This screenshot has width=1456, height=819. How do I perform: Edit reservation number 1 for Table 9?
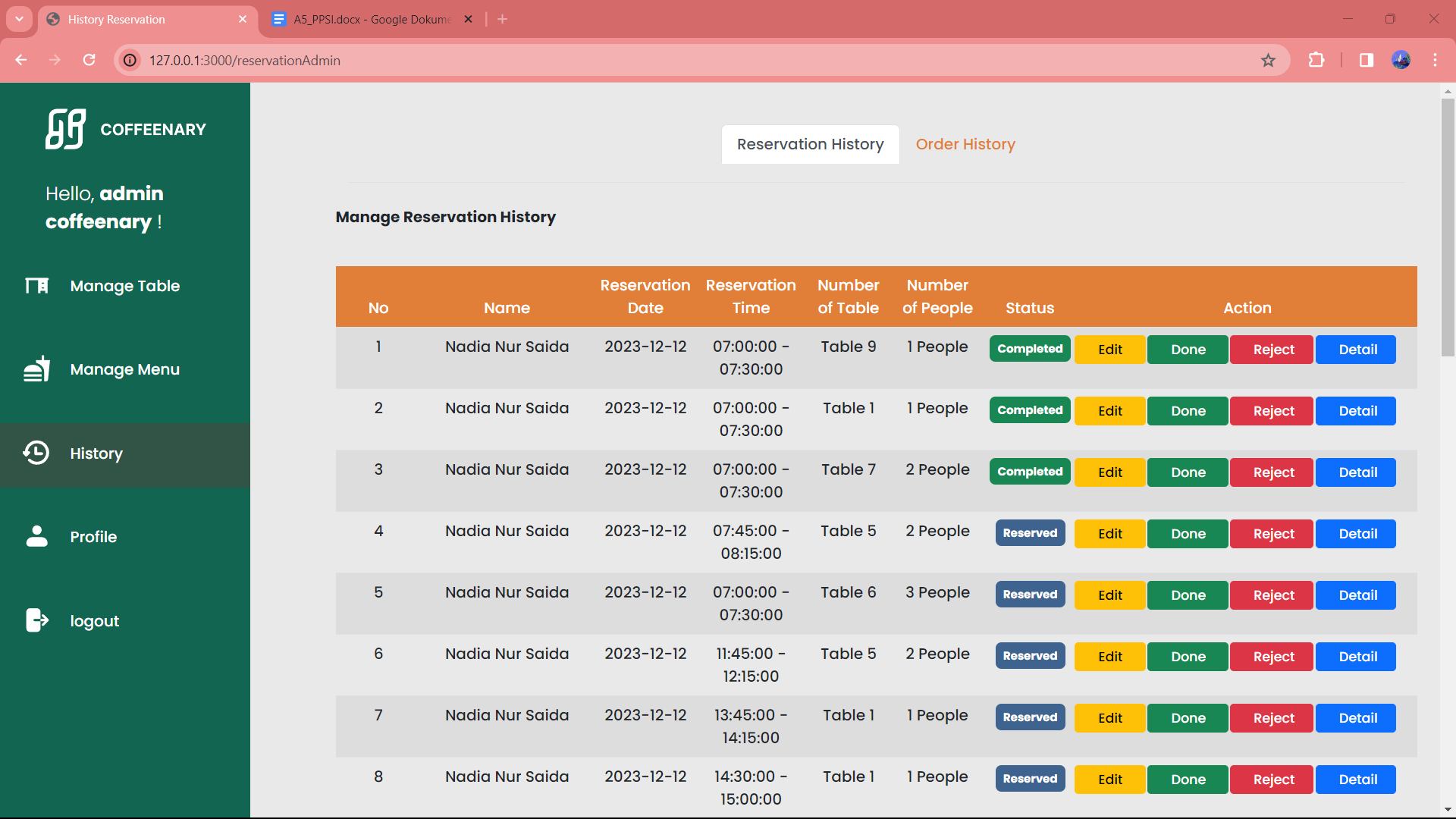pos(1109,350)
